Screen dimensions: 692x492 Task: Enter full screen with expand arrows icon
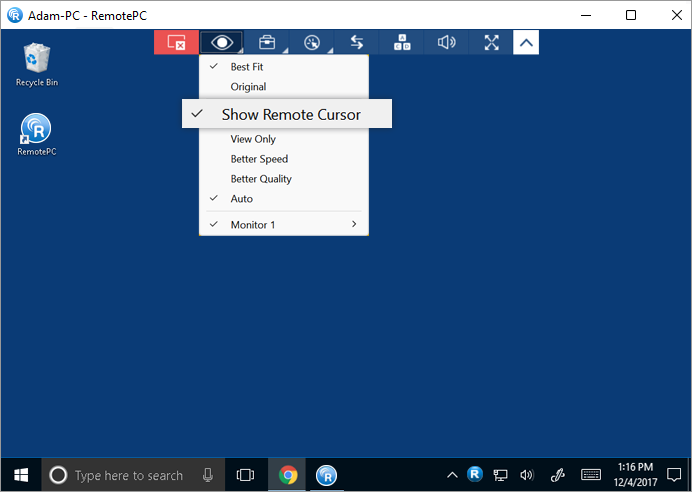tap(492, 42)
